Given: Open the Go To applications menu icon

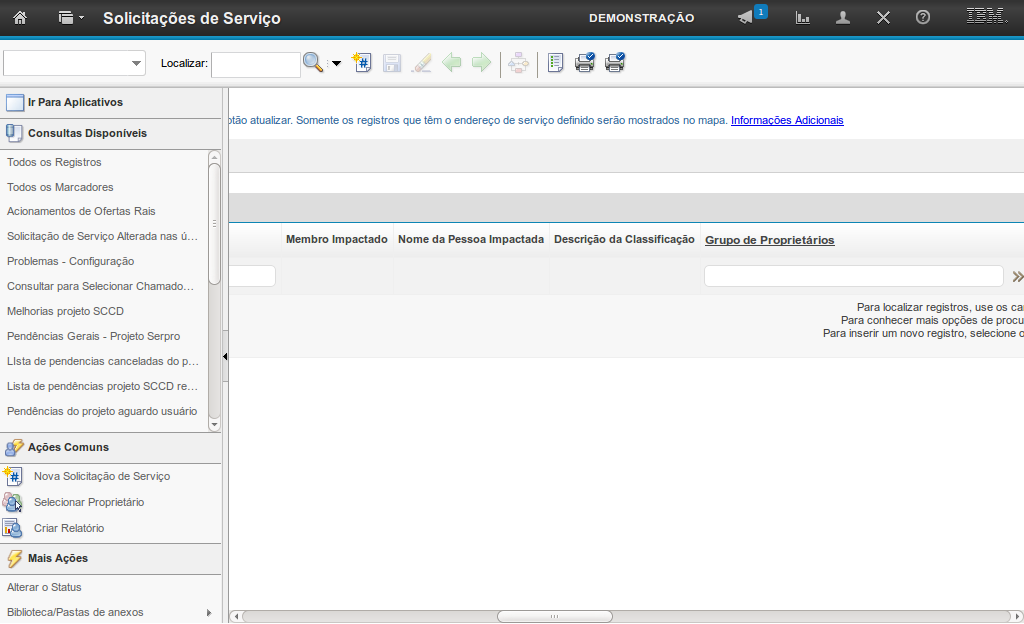Looking at the screenshot, I should [70, 18].
